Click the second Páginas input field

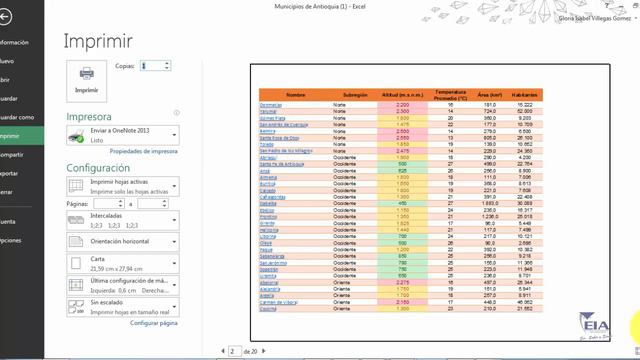[x=150, y=203]
